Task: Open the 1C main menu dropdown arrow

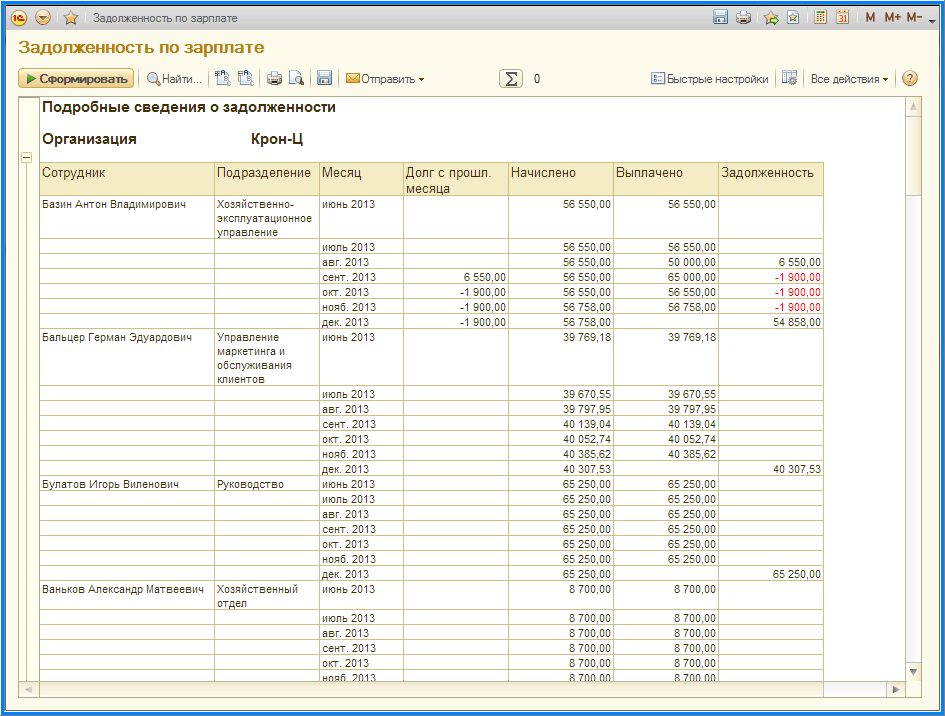Action: pyautogui.click(x=43, y=17)
